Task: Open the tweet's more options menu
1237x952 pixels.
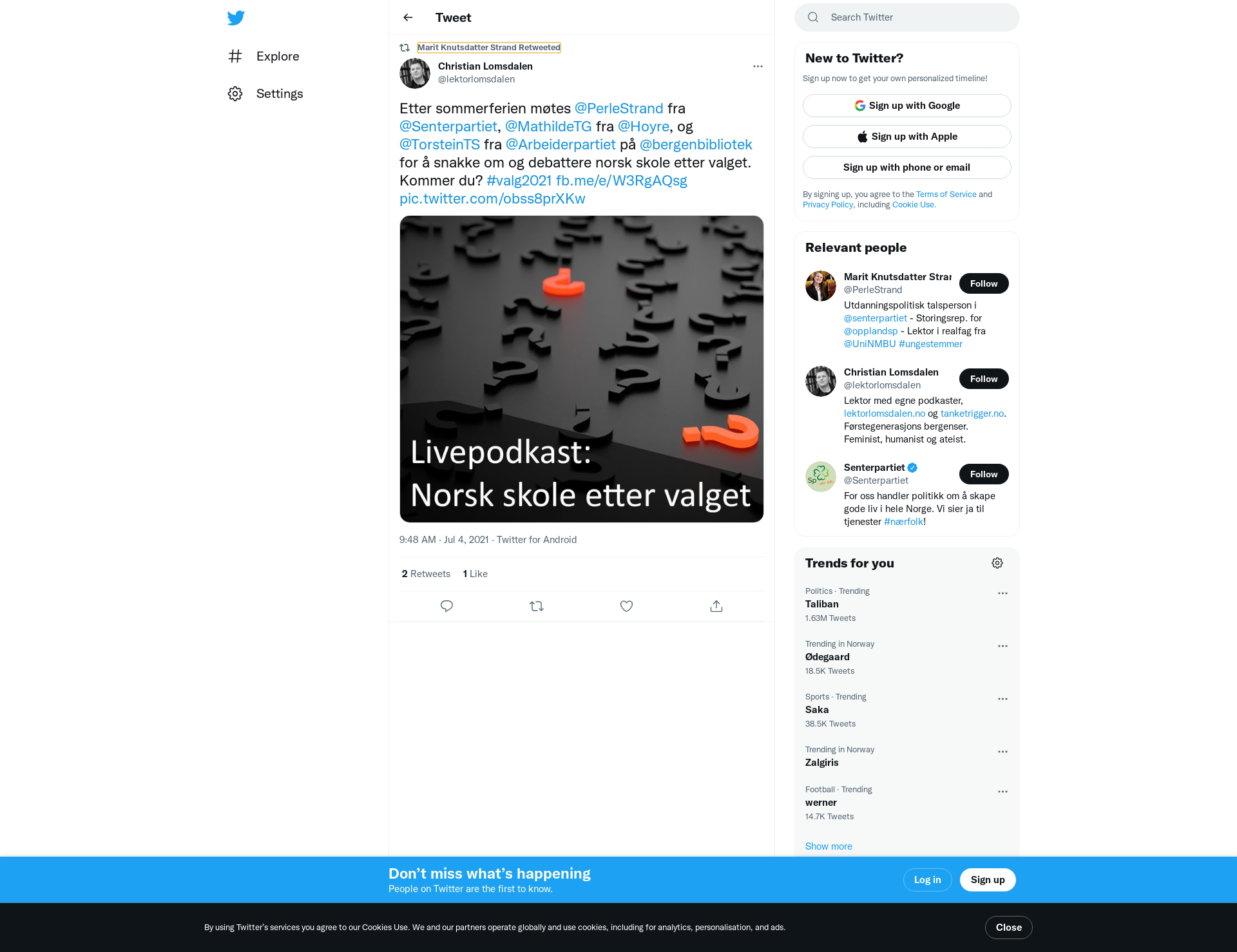Action: (x=758, y=66)
